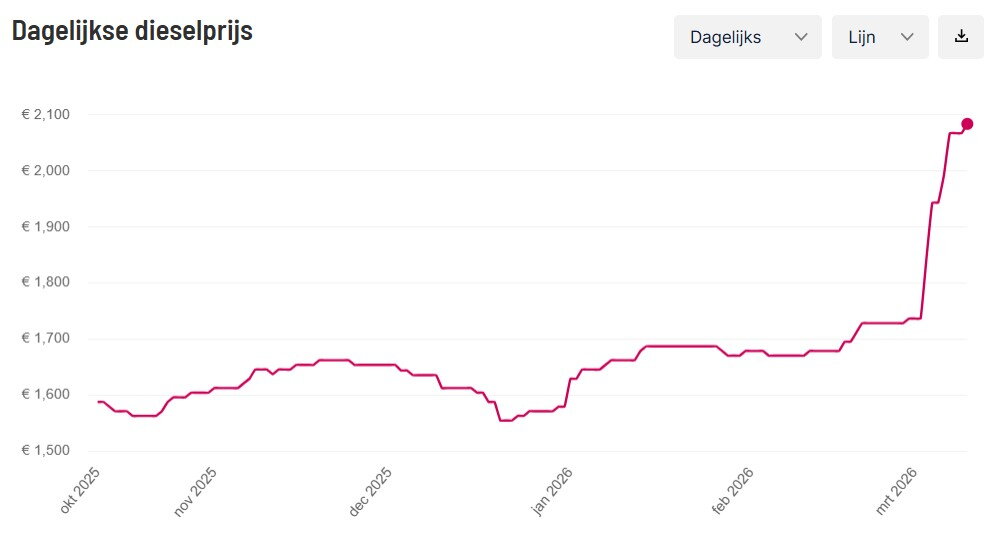The image size is (1002, 552).
Task: Click the dec 2025 axis label
Action: pos(369,491)
